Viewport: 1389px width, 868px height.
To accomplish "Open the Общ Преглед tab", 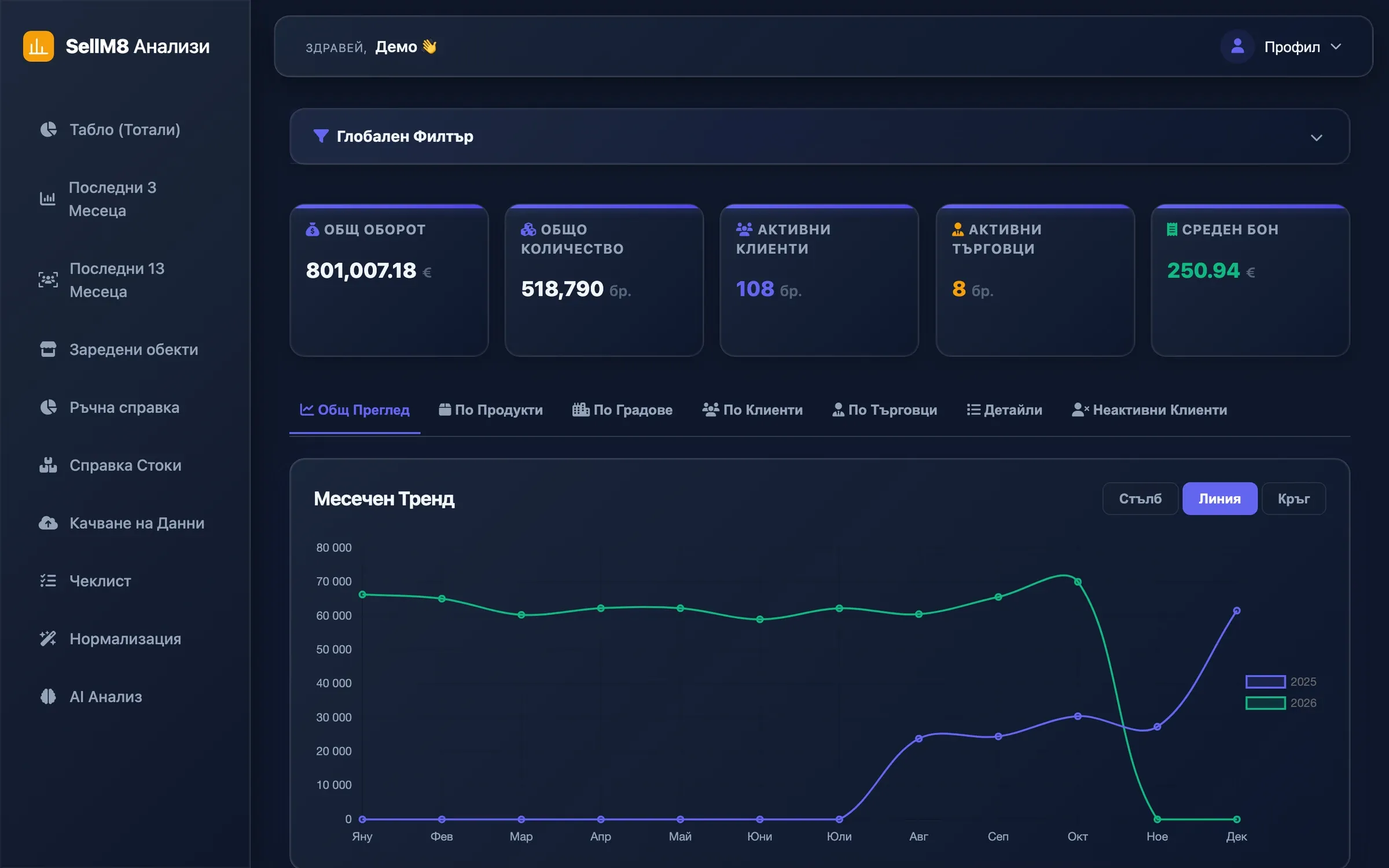I will coord(355,410).
